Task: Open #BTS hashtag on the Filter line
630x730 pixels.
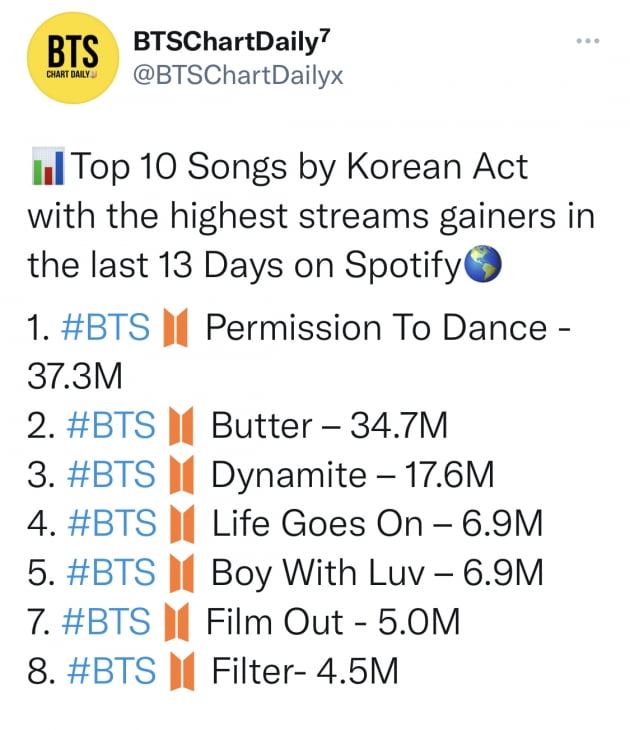Action: 111,670
